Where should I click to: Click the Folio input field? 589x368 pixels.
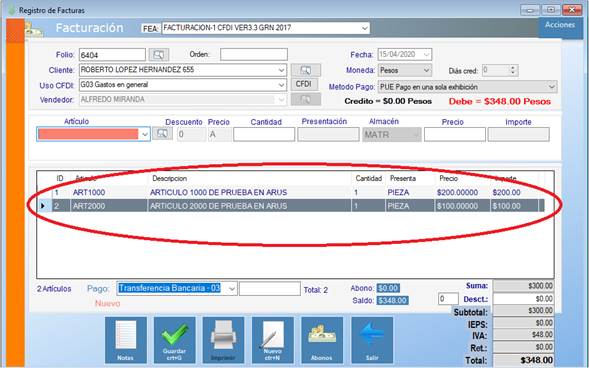112,55
